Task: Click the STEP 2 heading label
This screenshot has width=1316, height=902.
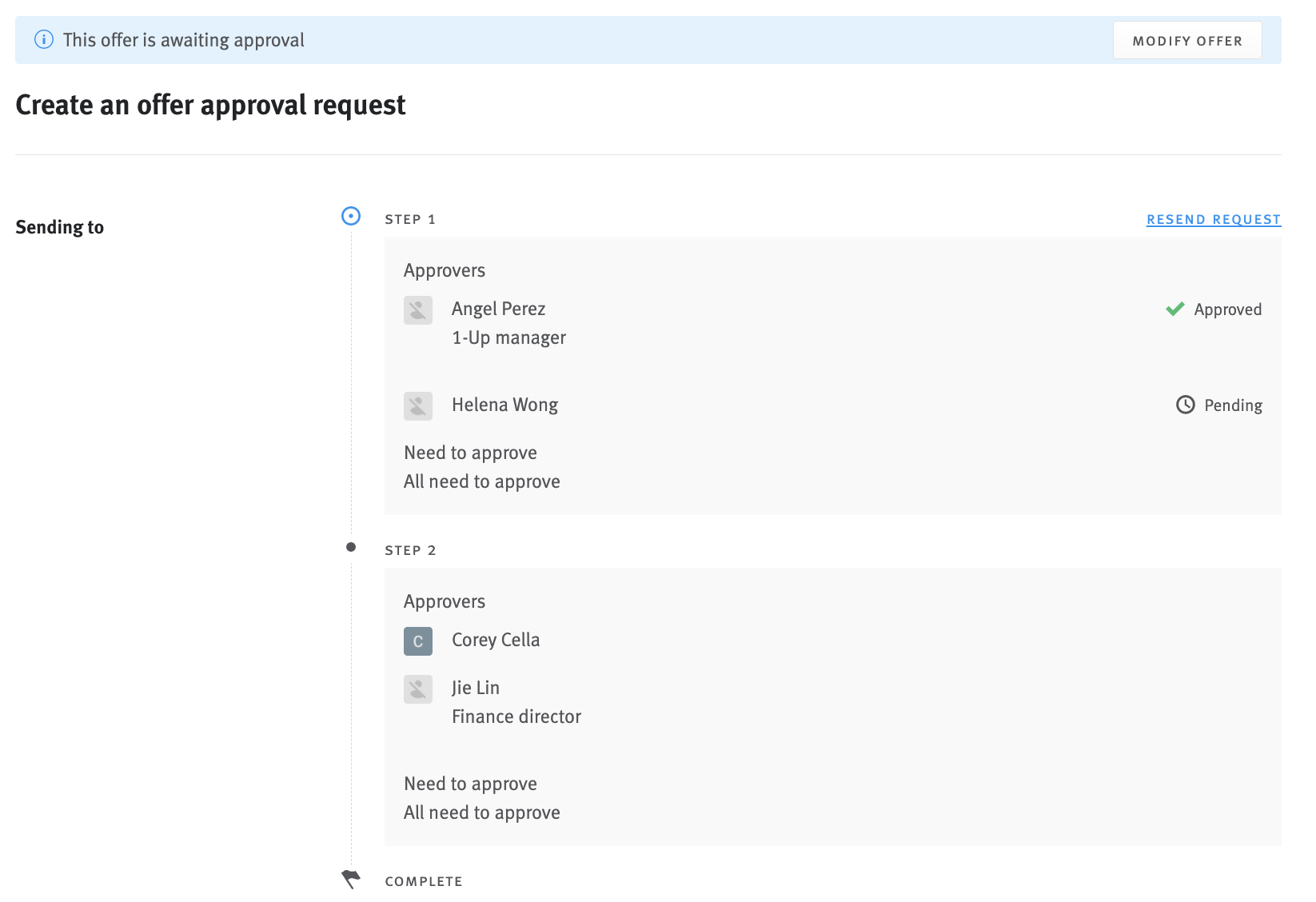Action: (x=410, y=549)
